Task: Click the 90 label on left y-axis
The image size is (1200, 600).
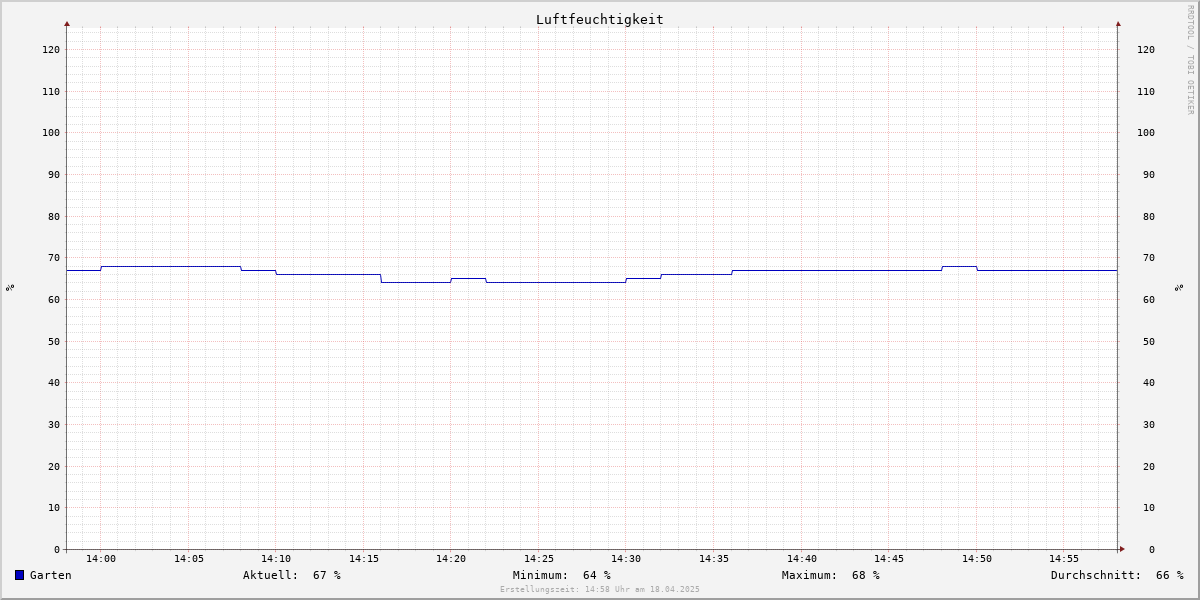Action: click(x=54, y=174)
